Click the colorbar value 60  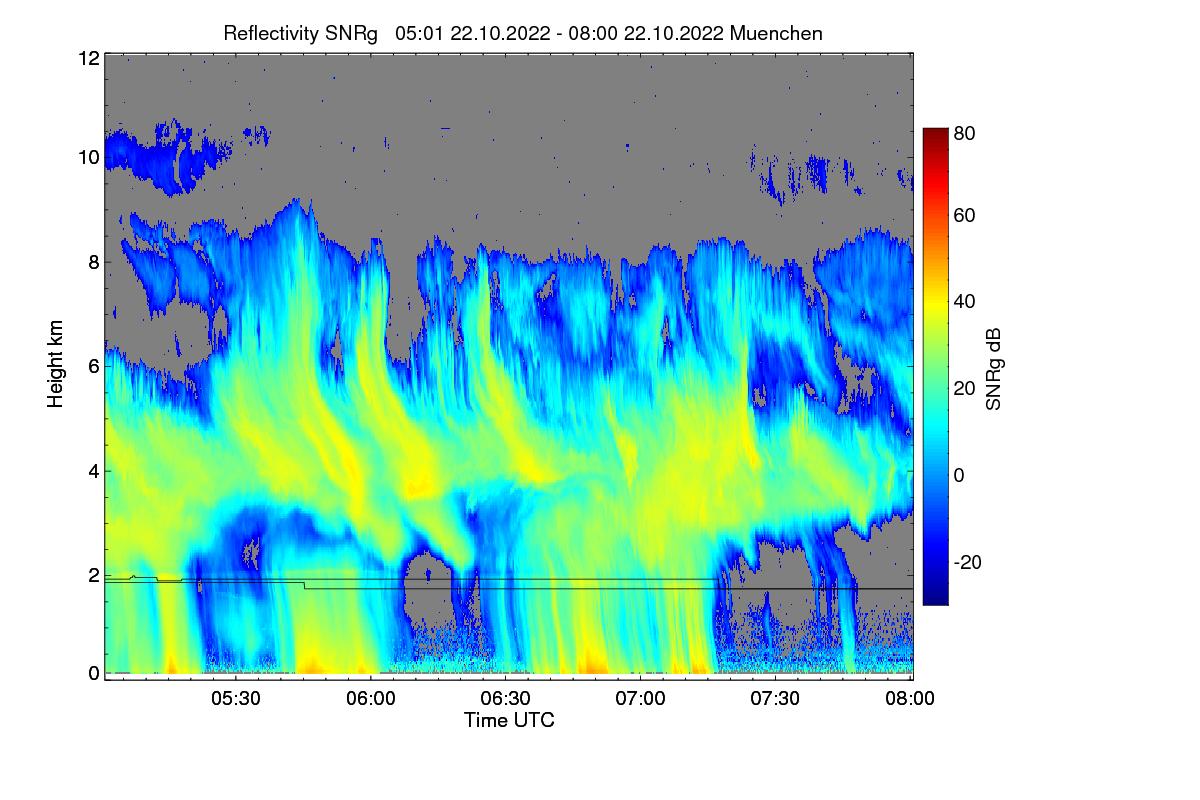coord(965,216)
